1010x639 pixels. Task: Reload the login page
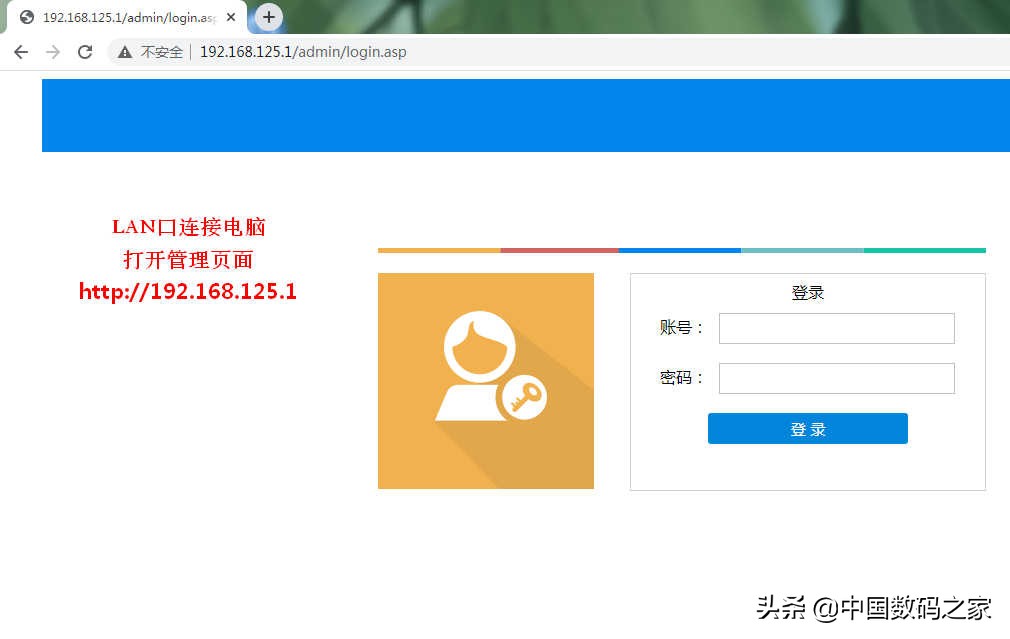click(x=85, y=51)
